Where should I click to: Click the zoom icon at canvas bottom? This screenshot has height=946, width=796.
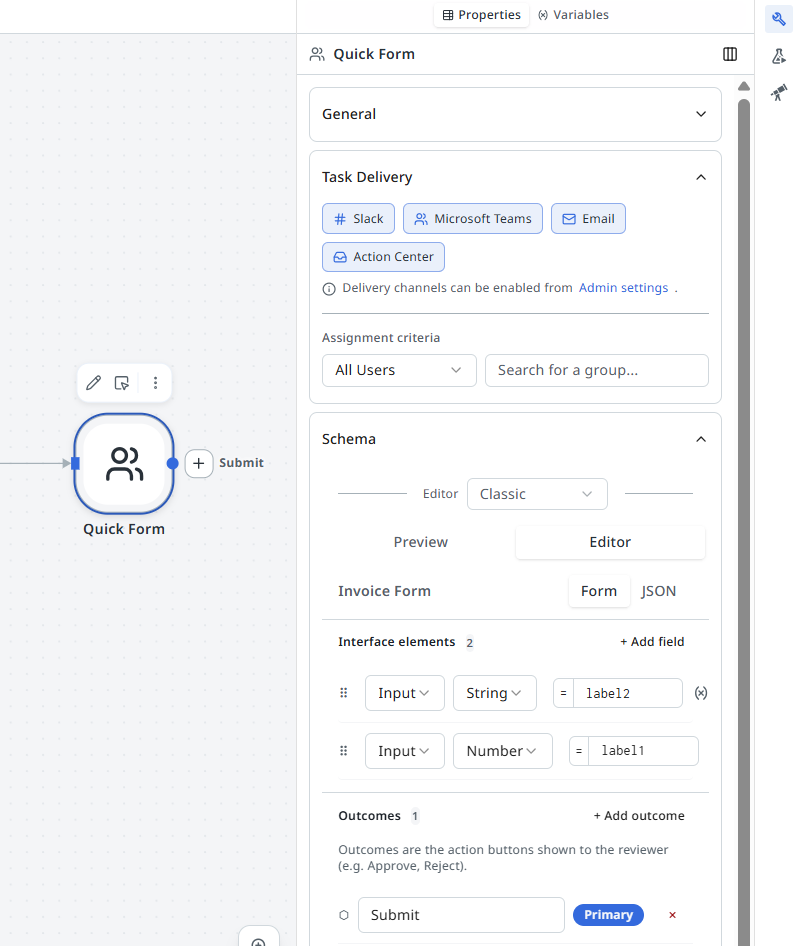click(258, 940)
